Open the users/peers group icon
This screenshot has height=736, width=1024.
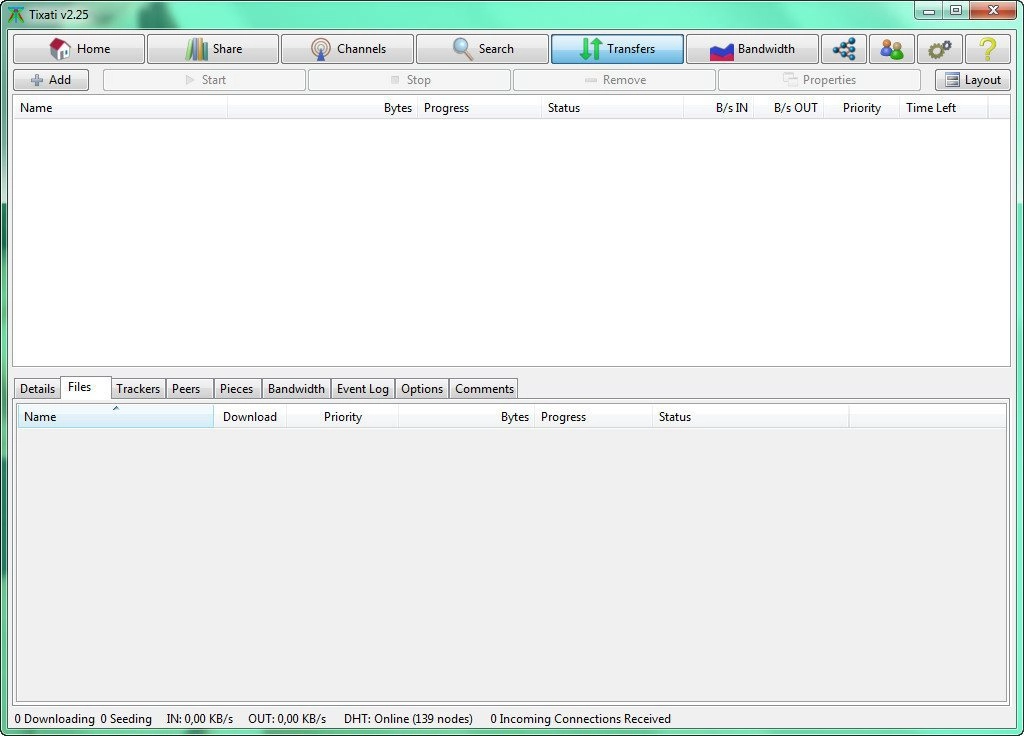click(891, 49)
